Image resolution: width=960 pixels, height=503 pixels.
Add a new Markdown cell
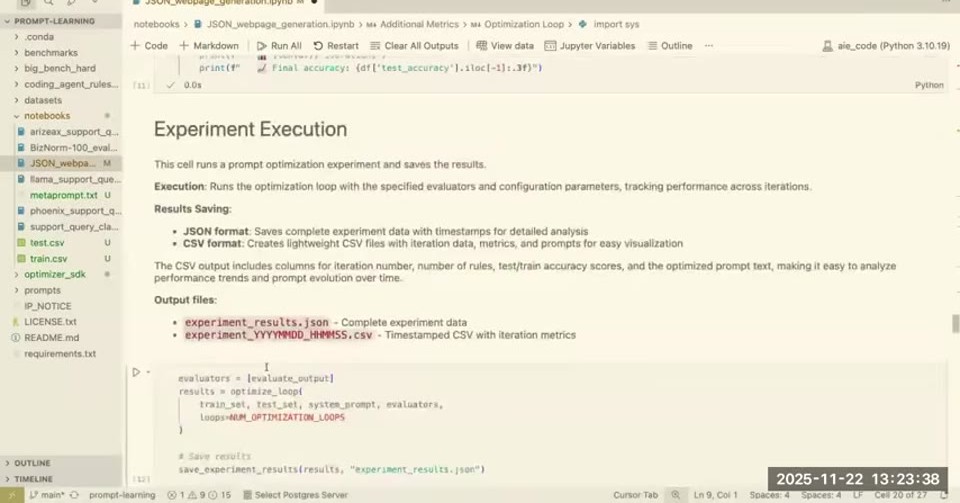click(x=209, y=46)
